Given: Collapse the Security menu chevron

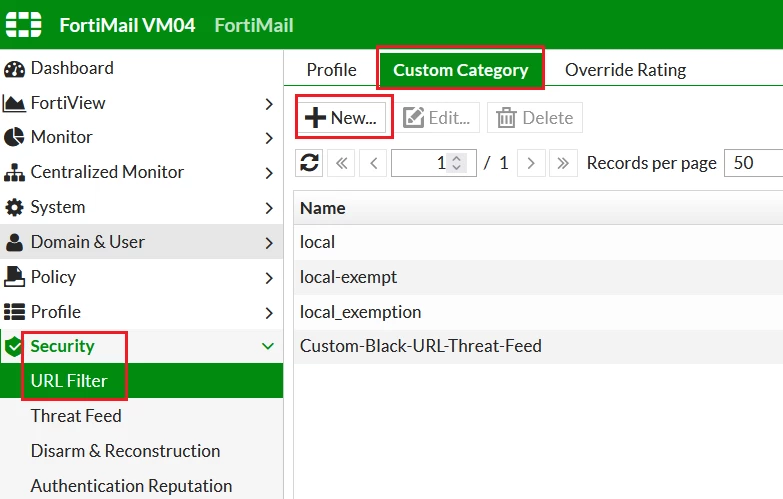Looking at the screenshot, I should click(268, 346).
